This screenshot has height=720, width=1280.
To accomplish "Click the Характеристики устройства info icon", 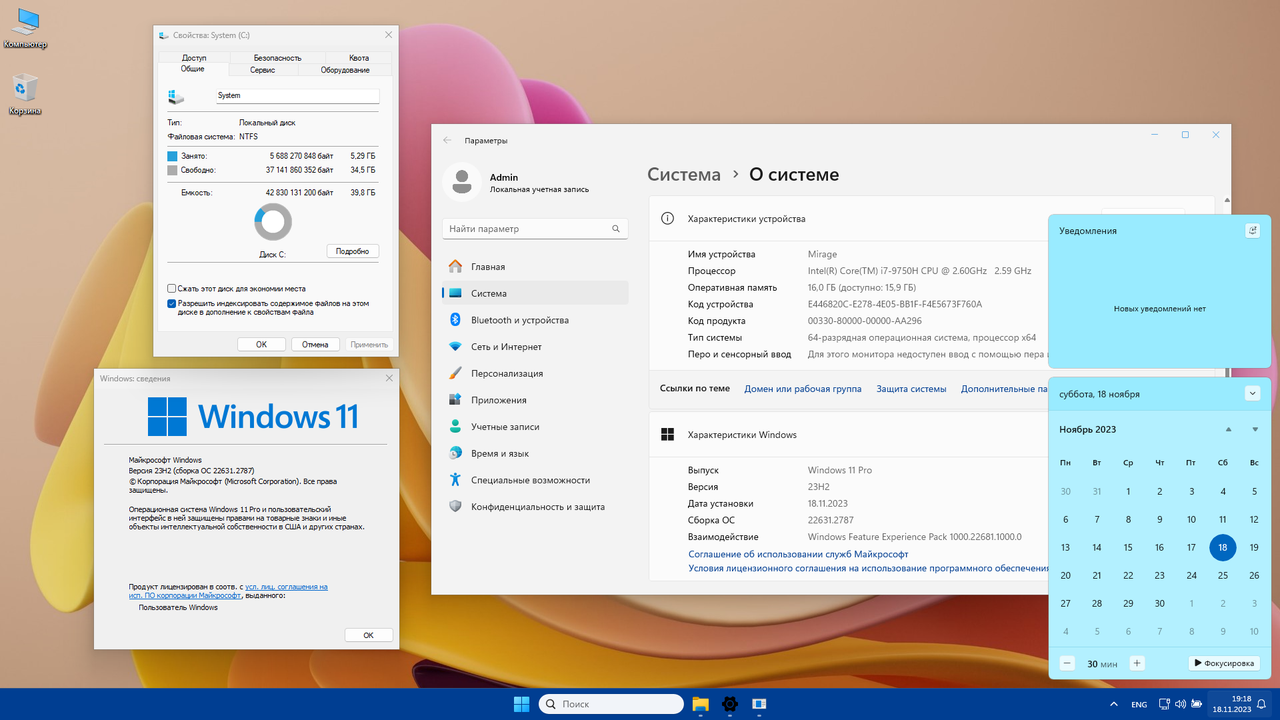I will [x=668, y=218].
